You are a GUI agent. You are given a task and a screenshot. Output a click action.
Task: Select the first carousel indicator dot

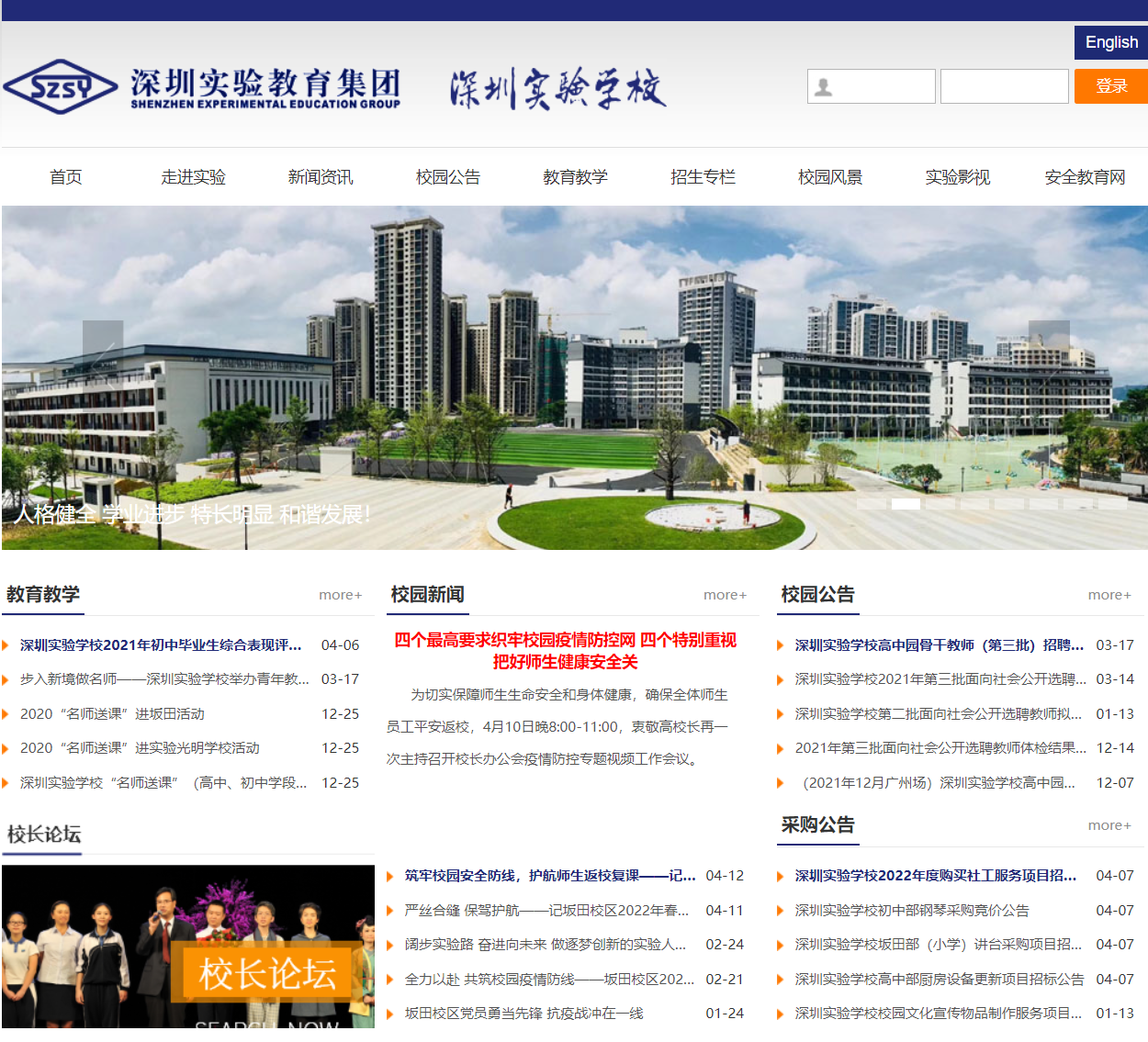tap(872, 504)
